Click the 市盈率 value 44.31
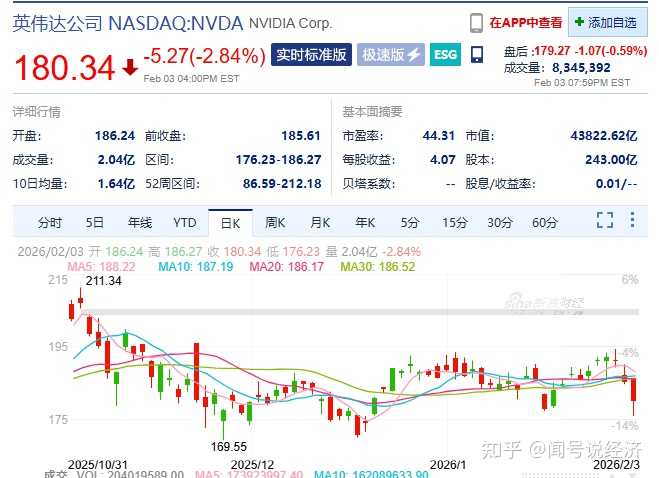 (x=439, y=136)
